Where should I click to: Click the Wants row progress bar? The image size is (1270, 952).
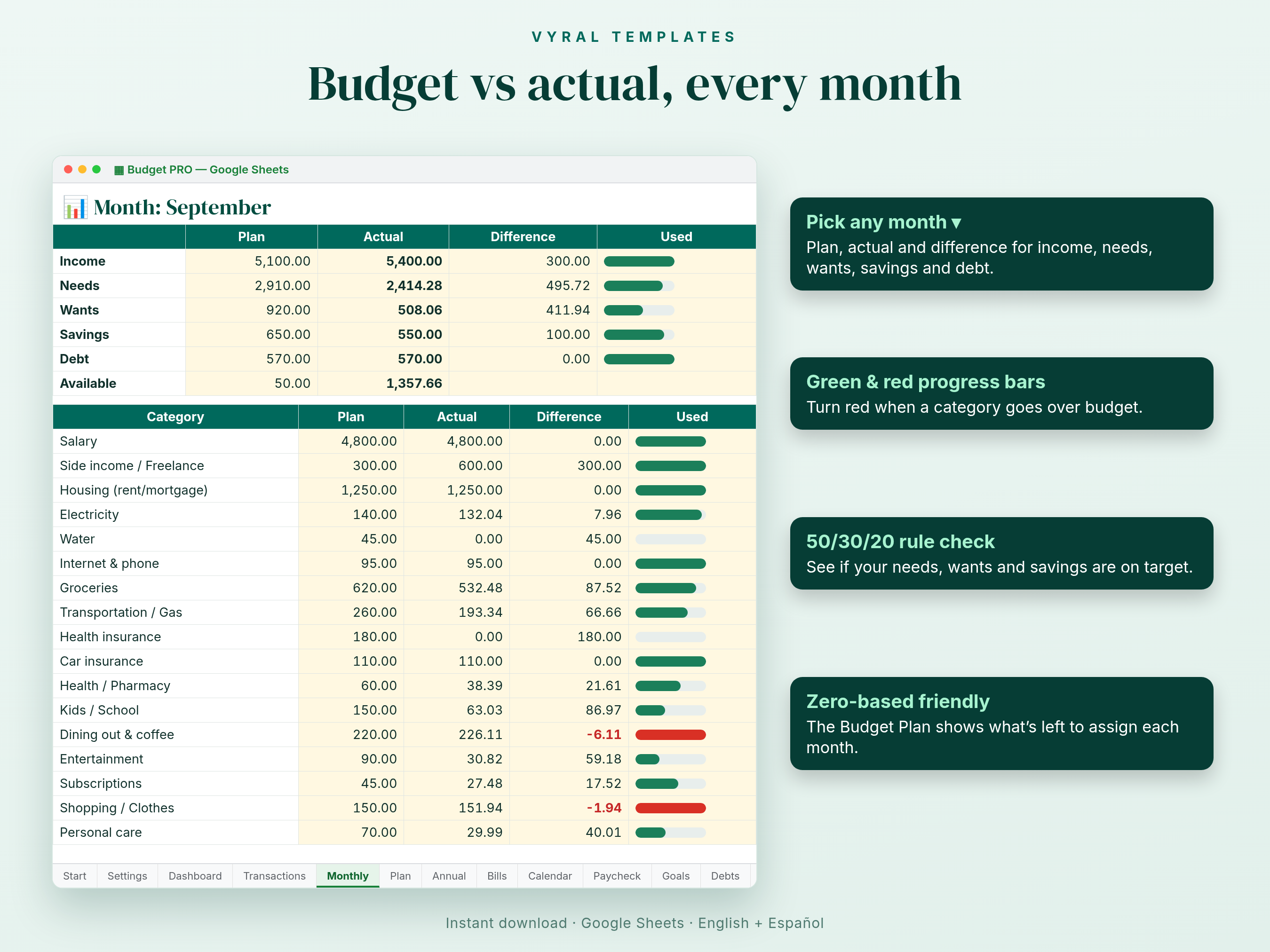coord(639,310)
